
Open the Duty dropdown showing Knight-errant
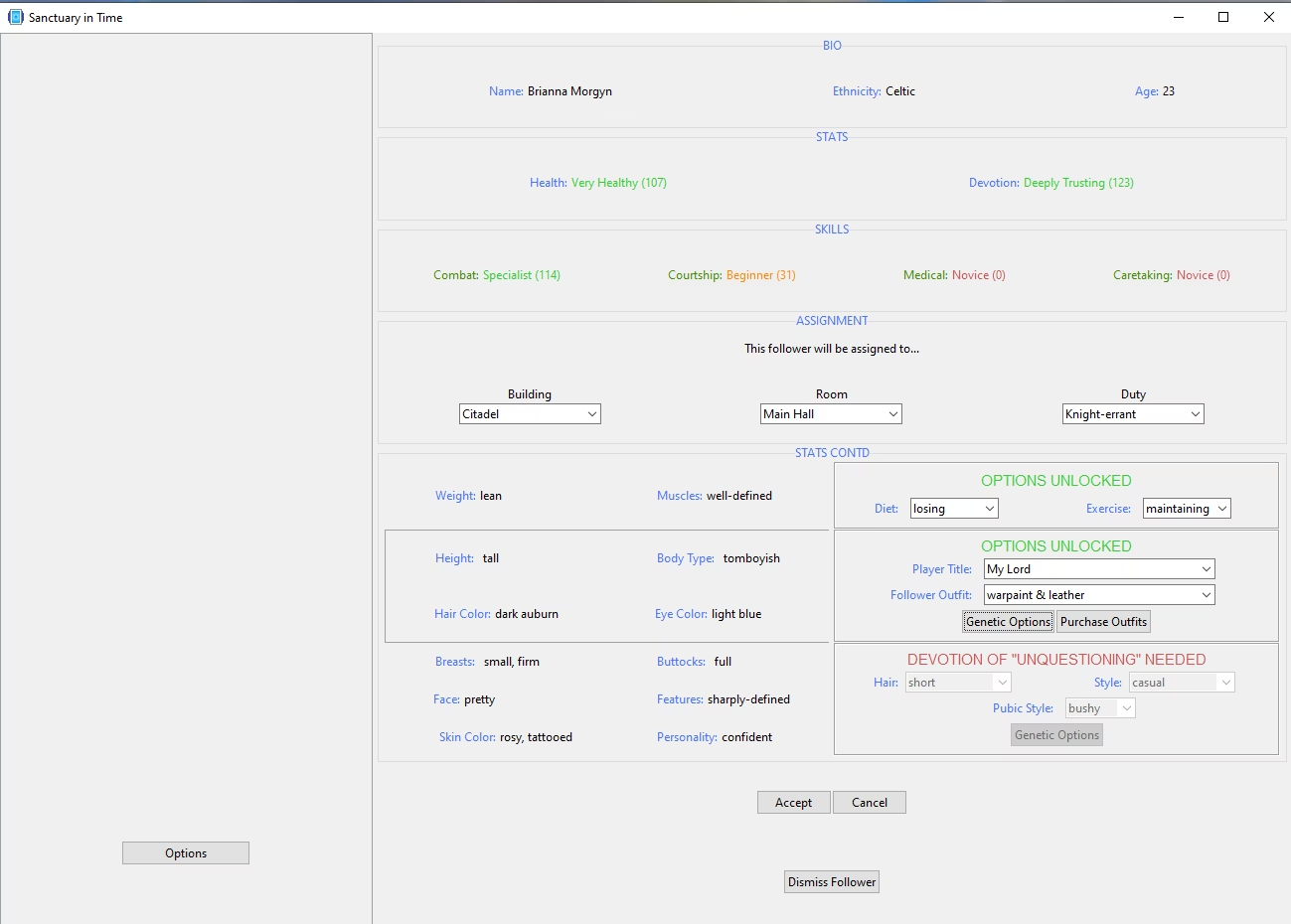1133,414
